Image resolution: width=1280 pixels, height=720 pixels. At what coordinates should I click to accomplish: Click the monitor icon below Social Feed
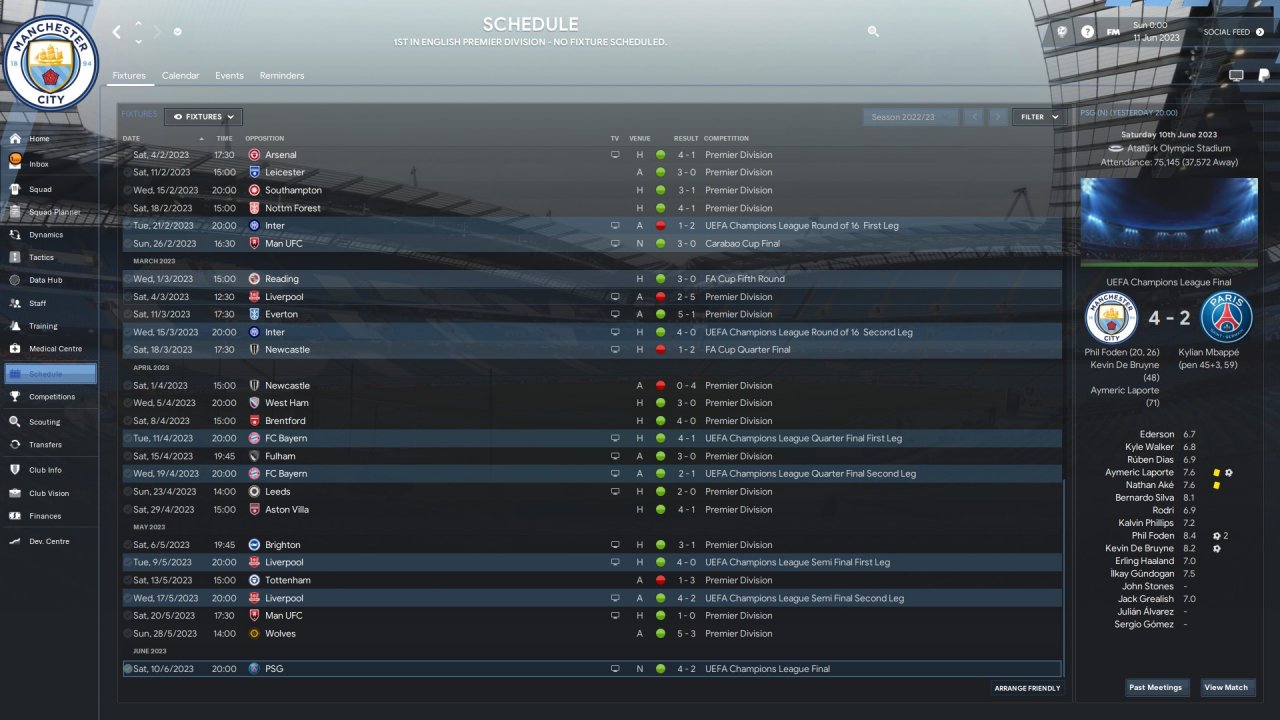(1236, 75)
